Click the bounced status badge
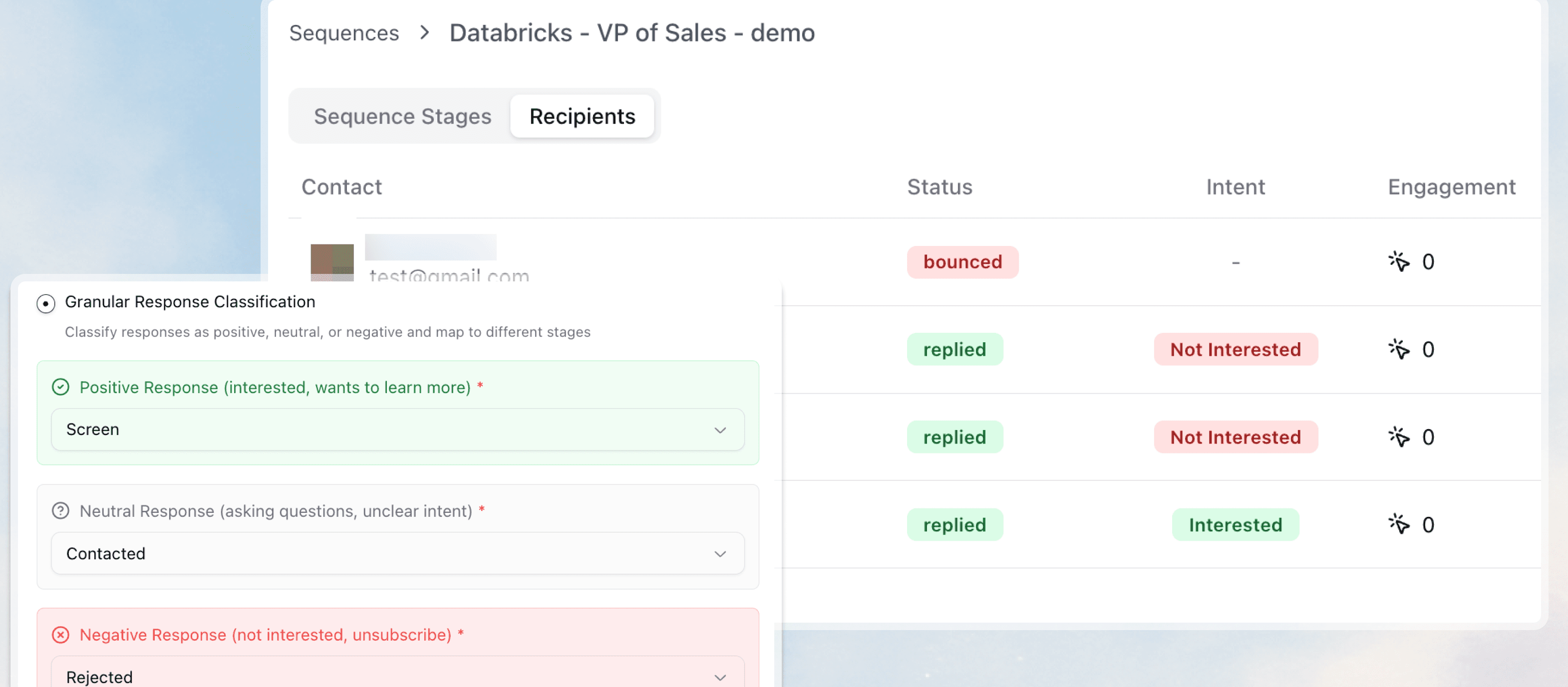This screenshot has height=687, width=1568. click(962, 261)
